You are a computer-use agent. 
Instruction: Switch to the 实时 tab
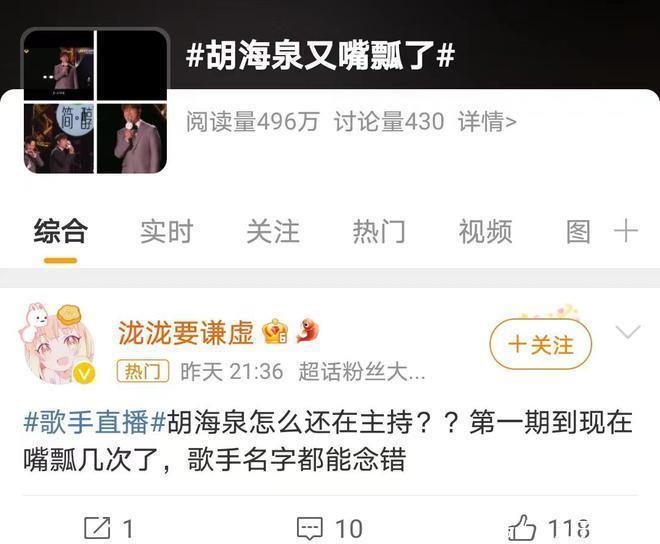[x=167, y=232]
